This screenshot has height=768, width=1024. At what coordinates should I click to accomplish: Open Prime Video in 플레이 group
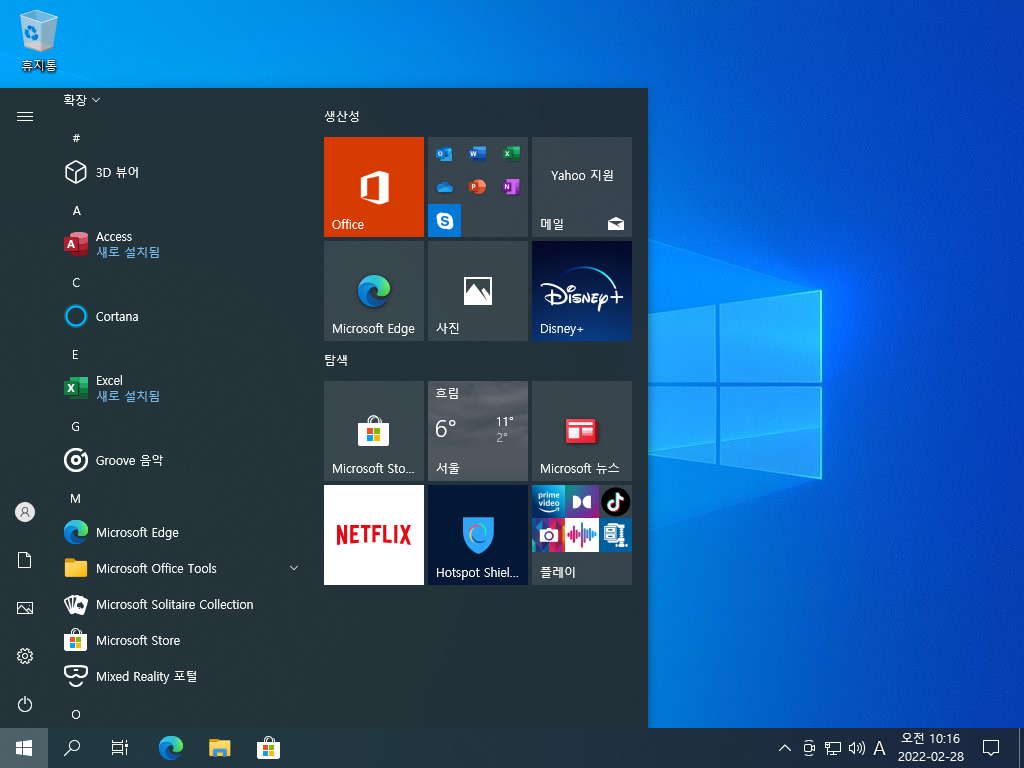coord(549,502)
